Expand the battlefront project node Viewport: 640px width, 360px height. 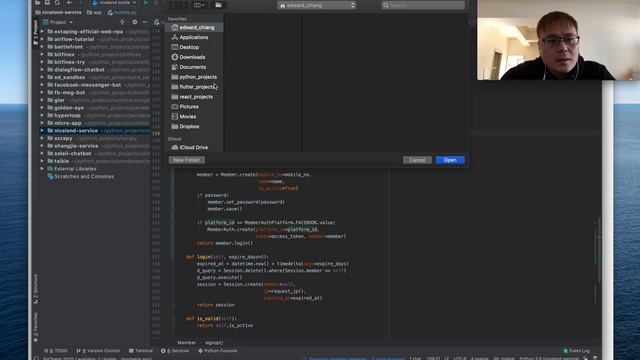tap(42, 47)
